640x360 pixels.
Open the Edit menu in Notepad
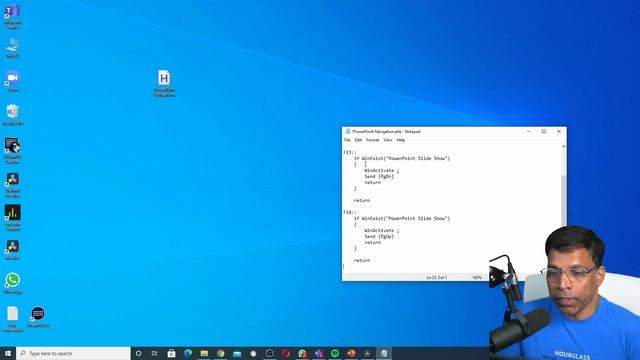point(358,140)
